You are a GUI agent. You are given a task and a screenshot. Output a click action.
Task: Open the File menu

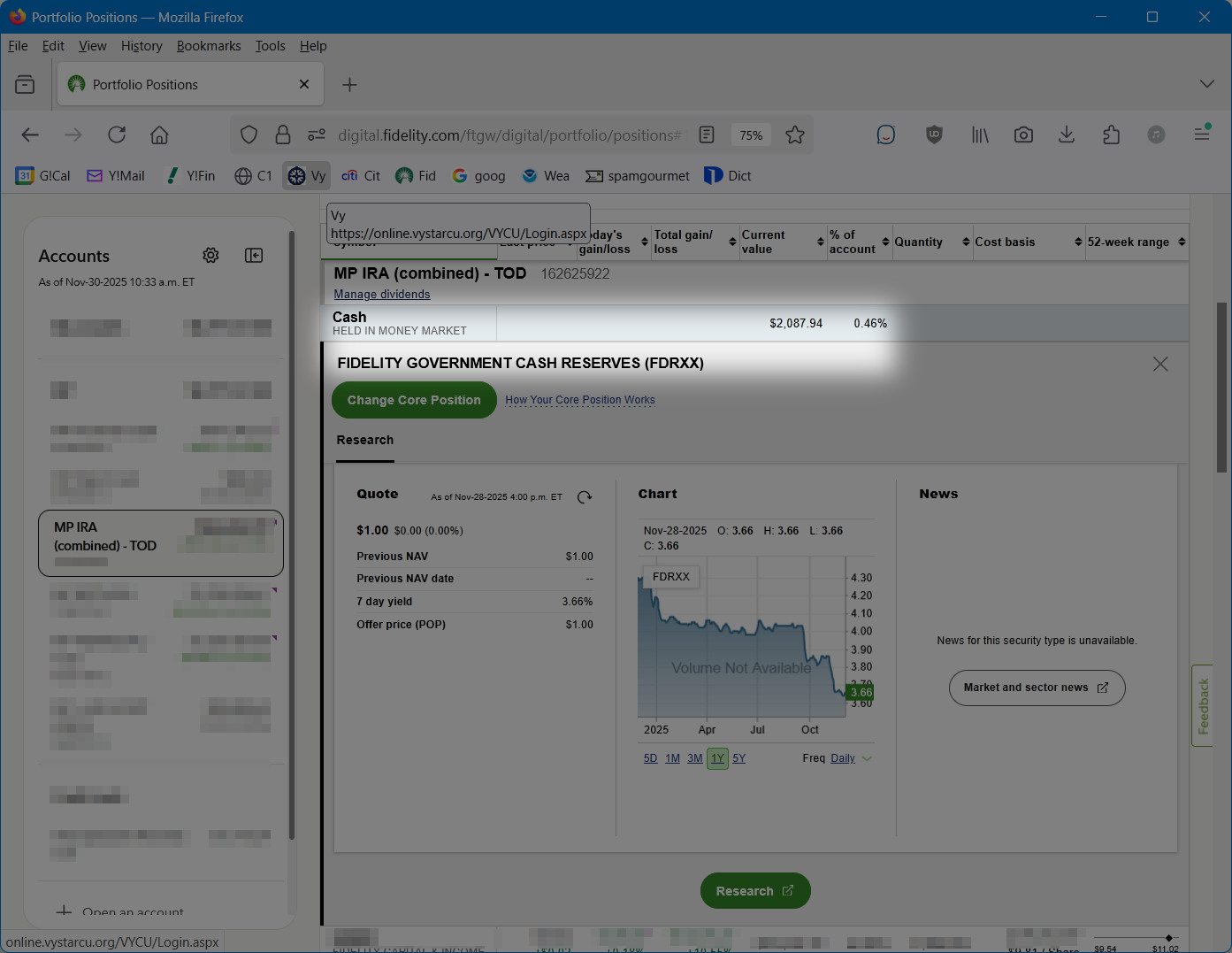18,46
